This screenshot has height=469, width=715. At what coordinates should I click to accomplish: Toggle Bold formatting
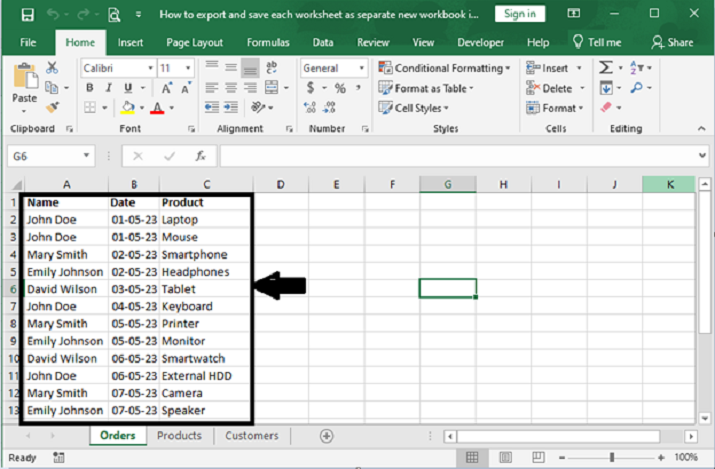[90, 88]
